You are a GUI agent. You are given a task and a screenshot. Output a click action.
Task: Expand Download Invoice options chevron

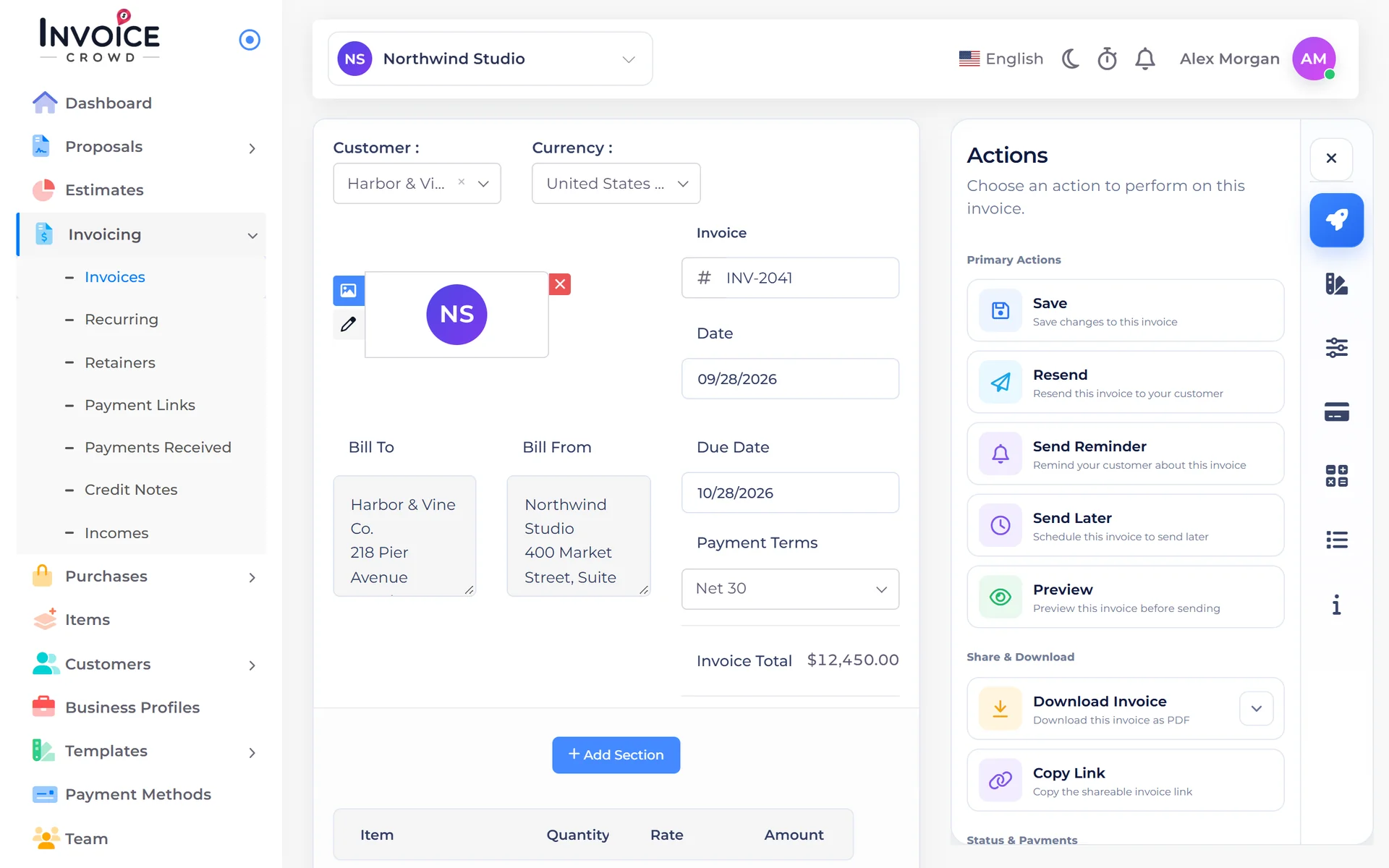tap(1257, 709)
